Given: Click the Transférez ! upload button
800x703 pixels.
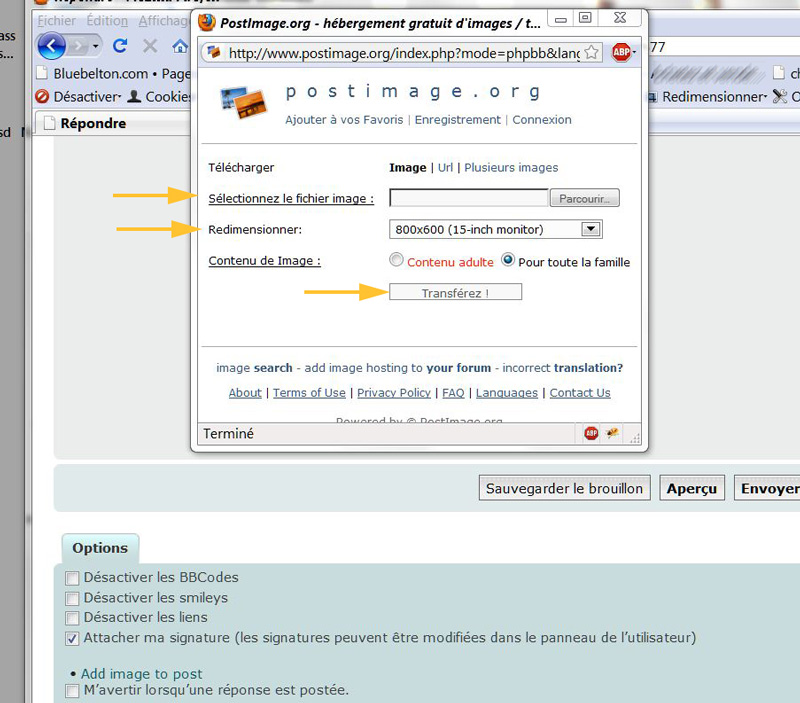Looking at the screenshot, I should (455, 292).
